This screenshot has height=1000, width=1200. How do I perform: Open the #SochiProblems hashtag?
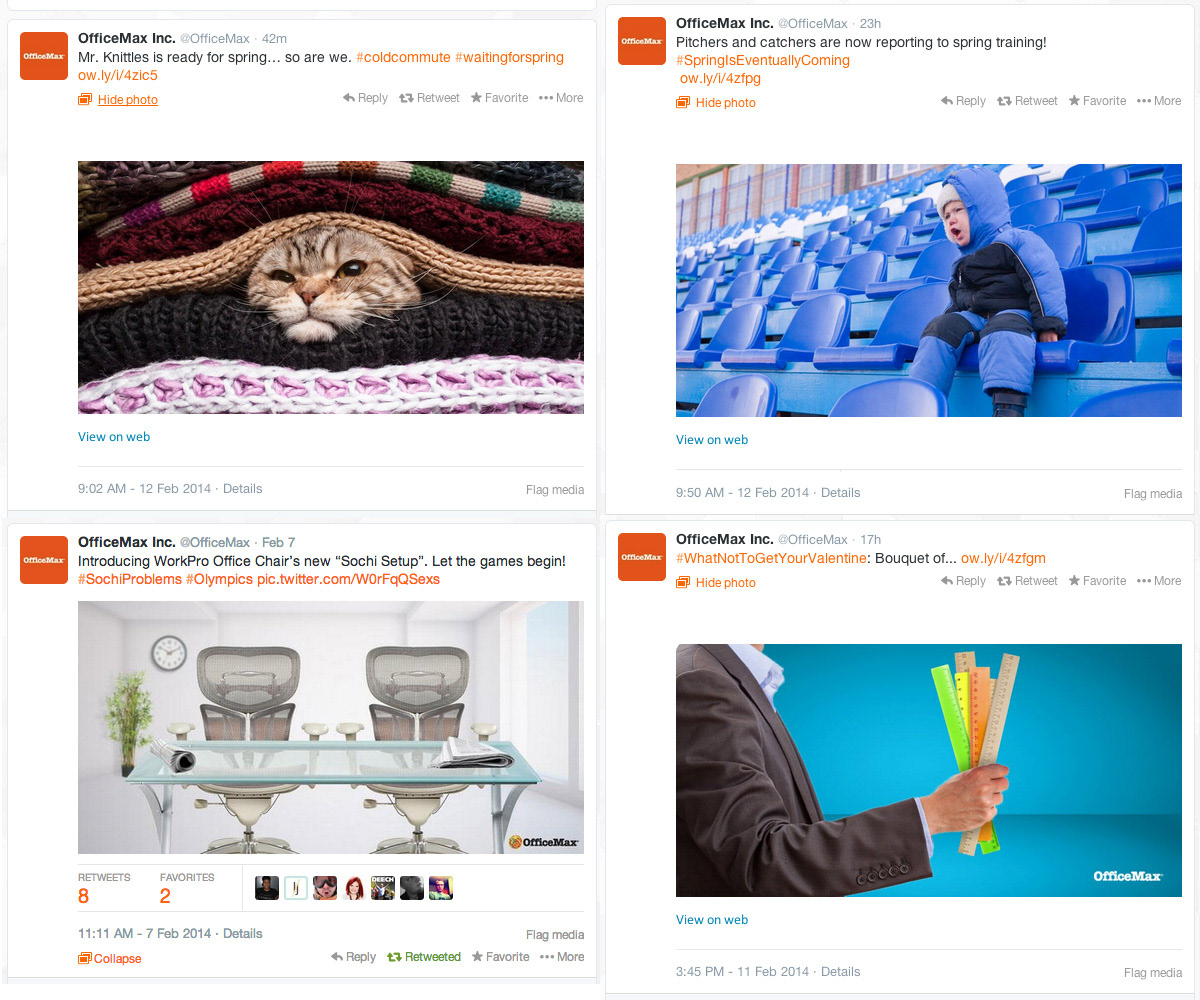coord(130,579)
